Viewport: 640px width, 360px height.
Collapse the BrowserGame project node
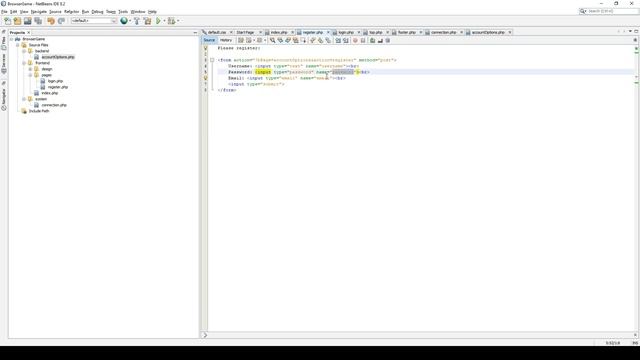tap(11, 39)
